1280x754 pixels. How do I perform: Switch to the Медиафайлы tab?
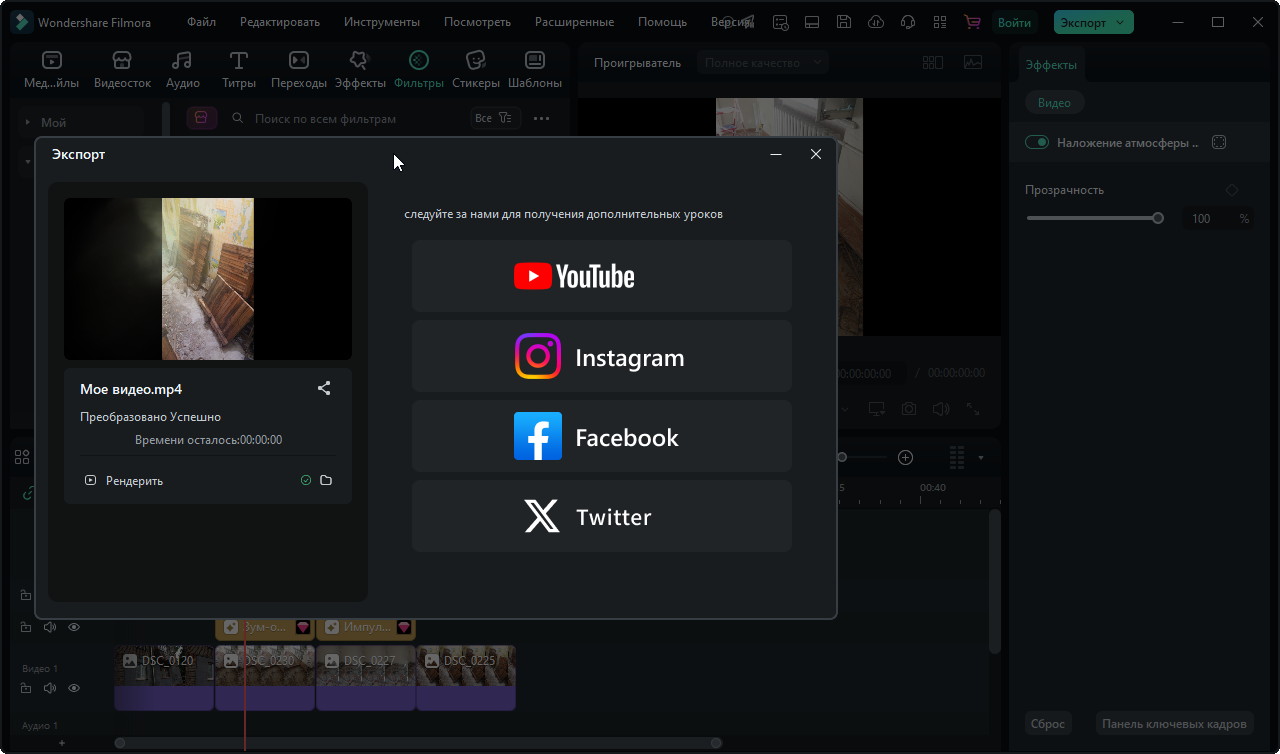tap(52, 70)
